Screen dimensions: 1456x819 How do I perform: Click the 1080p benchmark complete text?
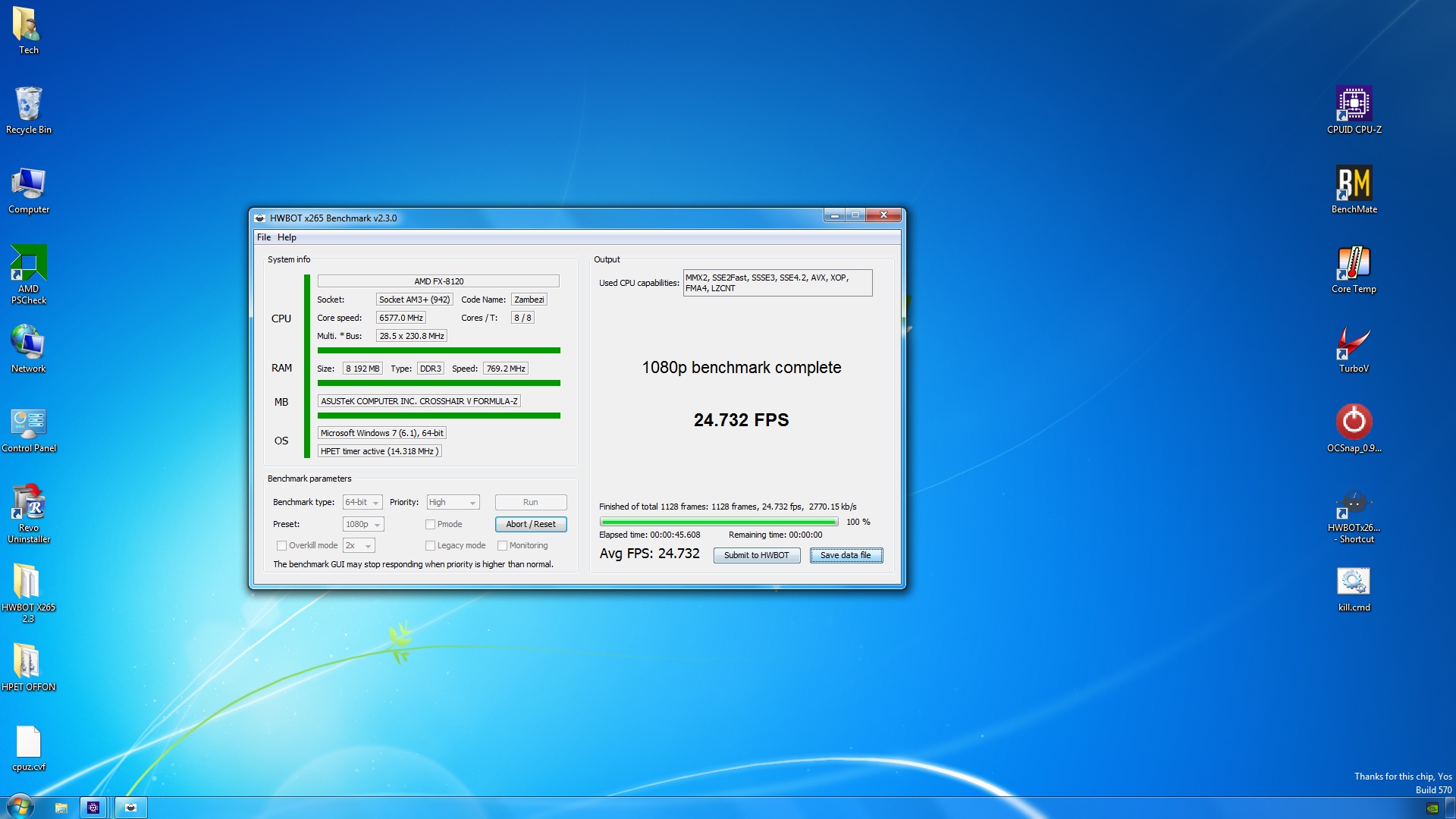[x=742, y=368]
